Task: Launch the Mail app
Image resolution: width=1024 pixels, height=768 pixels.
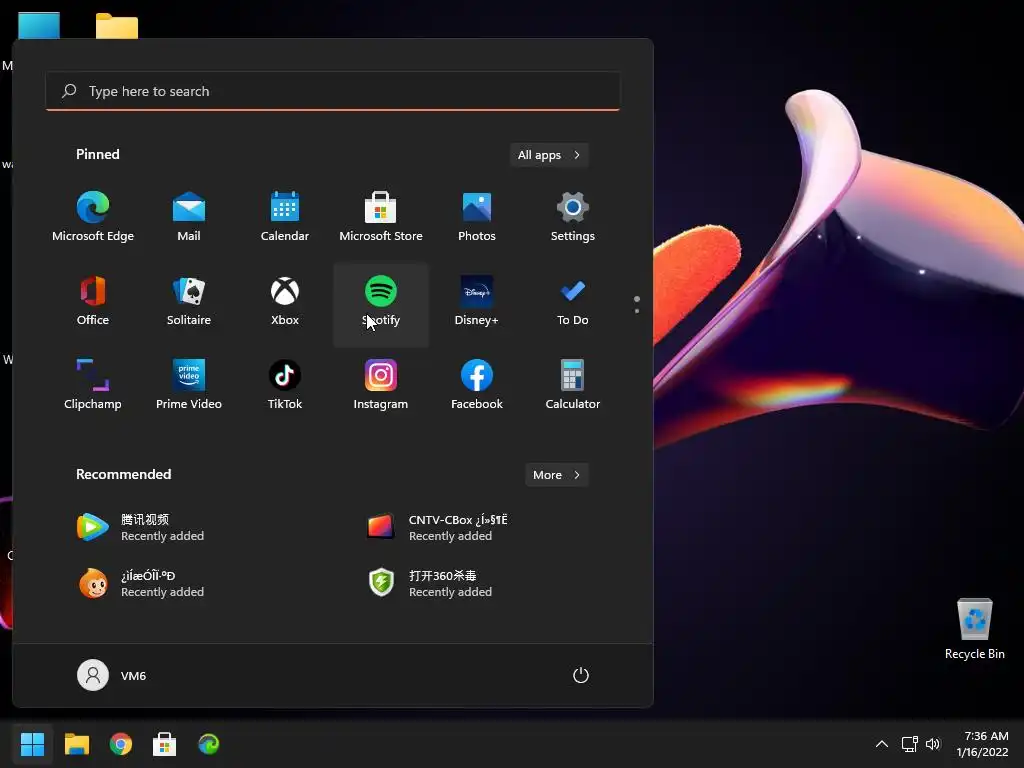Action: pyautogui.click(x=189, y=217)
